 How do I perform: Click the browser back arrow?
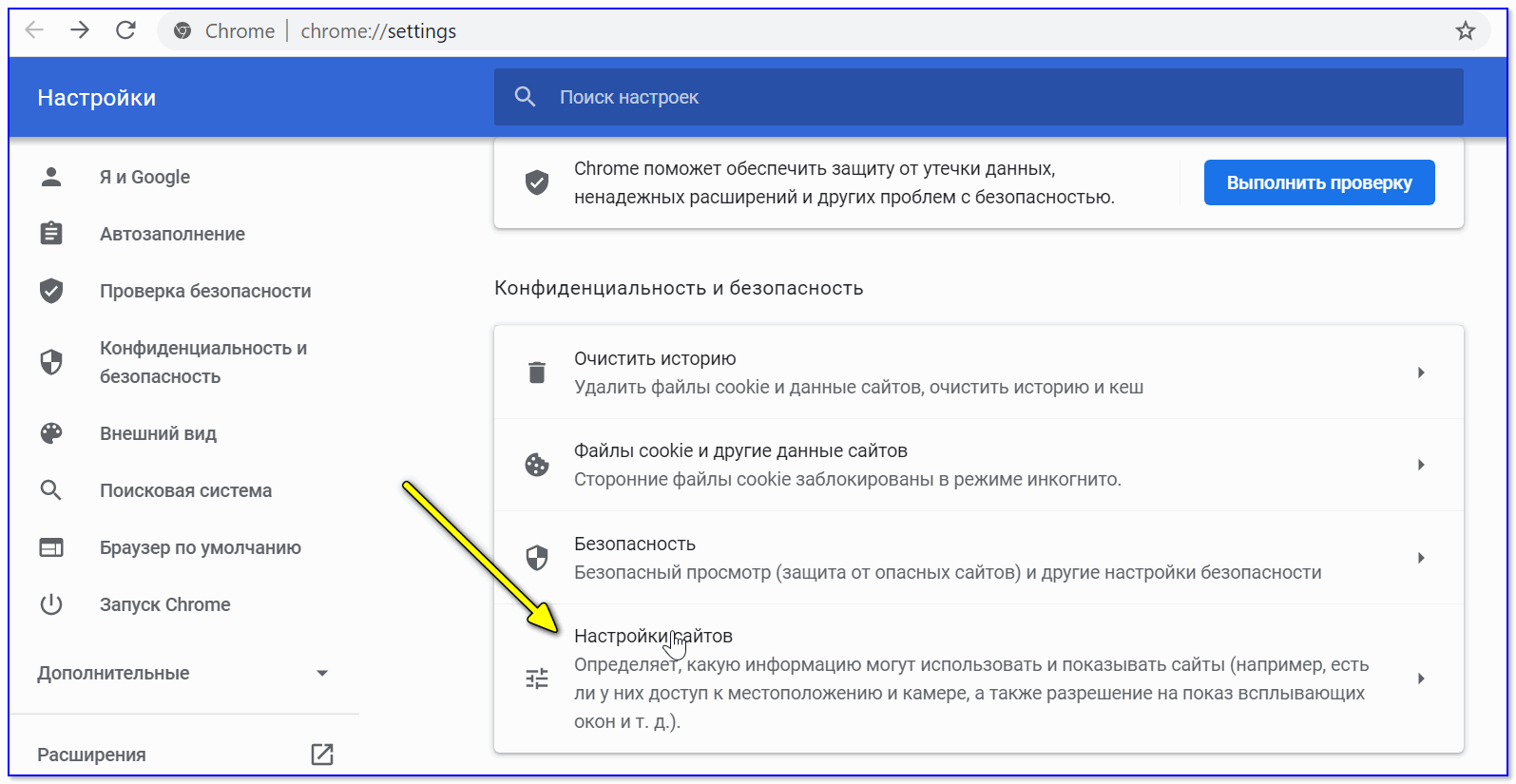[34, 30]
